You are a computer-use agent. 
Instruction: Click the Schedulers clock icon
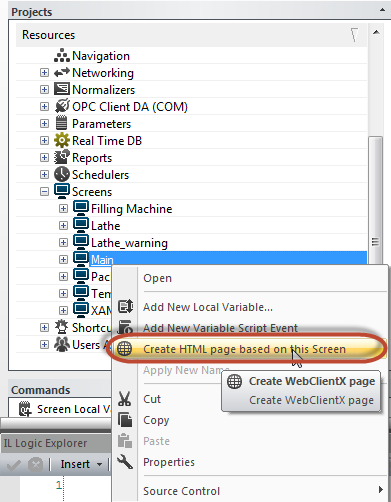62,174
